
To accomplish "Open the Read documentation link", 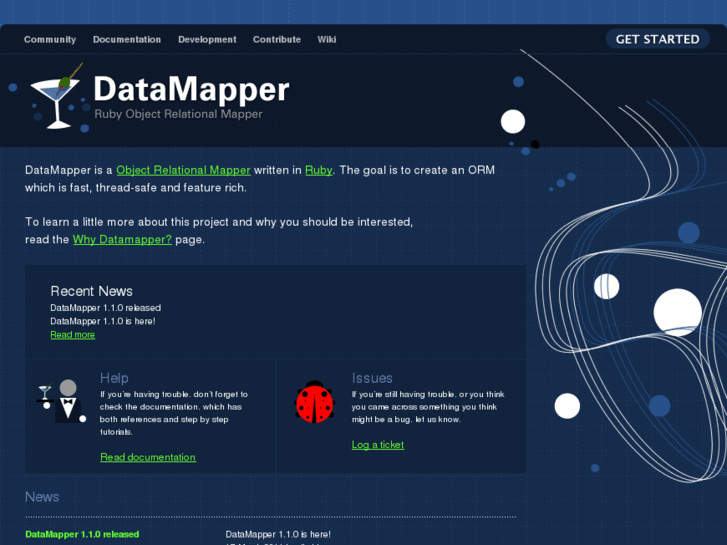I will [148, 457].
